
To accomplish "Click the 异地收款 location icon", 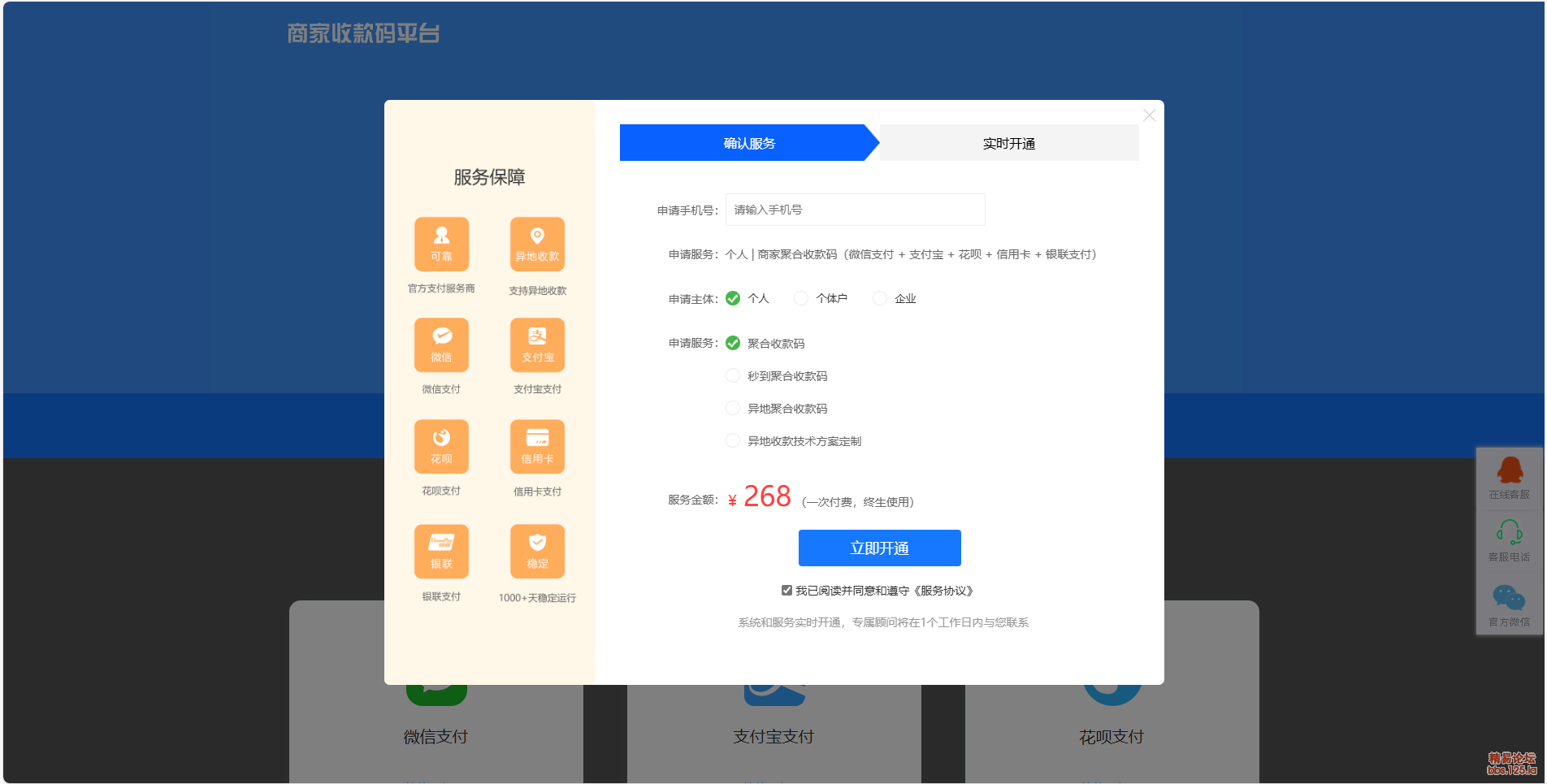I will [x=536, y=244].
